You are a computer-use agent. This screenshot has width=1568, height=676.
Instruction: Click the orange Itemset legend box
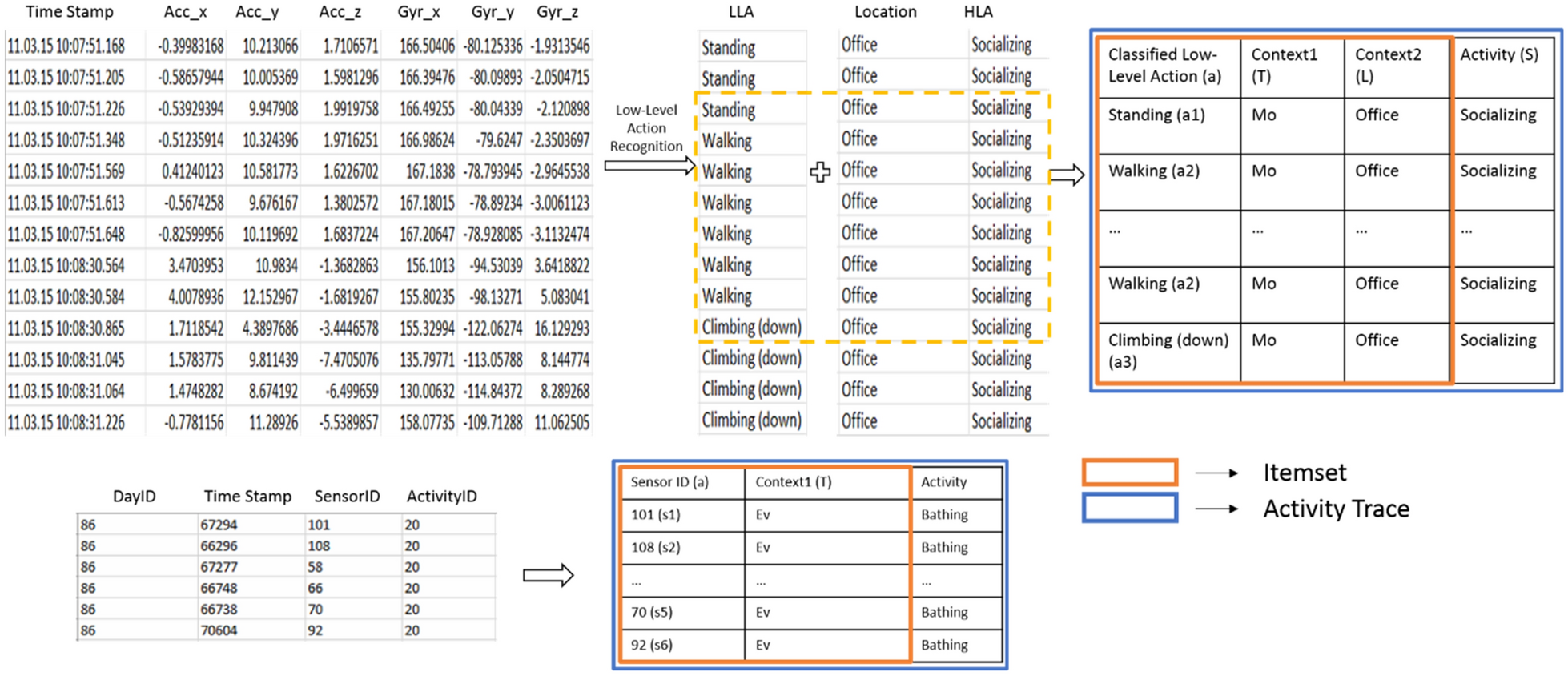pyautogui.click(x=1130, y=473)
